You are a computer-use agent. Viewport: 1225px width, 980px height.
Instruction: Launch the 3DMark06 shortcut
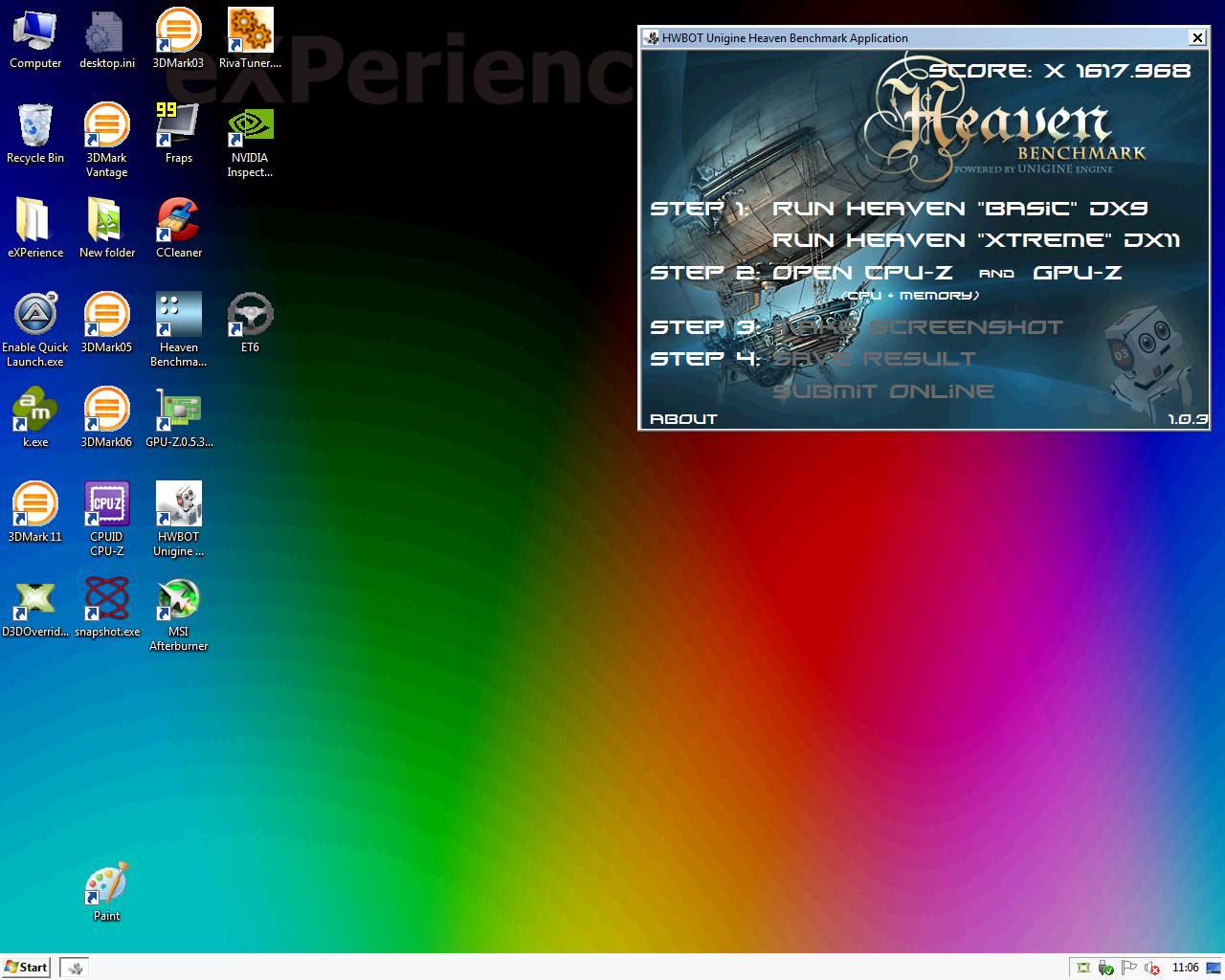coord(106,418)
